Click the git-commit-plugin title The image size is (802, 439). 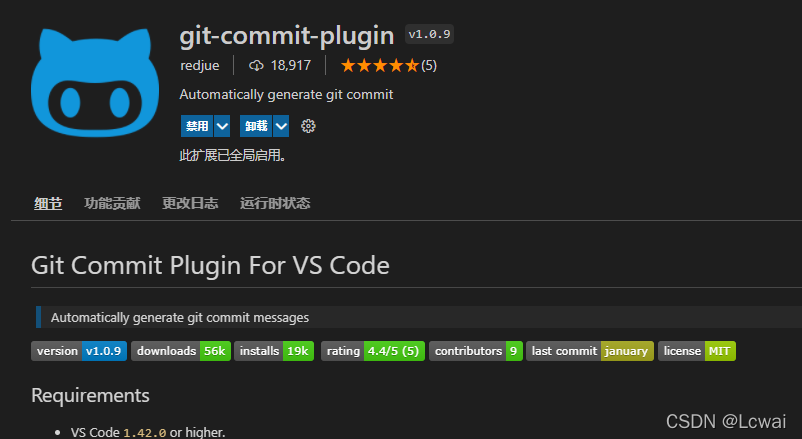click(x=287, y=36)
